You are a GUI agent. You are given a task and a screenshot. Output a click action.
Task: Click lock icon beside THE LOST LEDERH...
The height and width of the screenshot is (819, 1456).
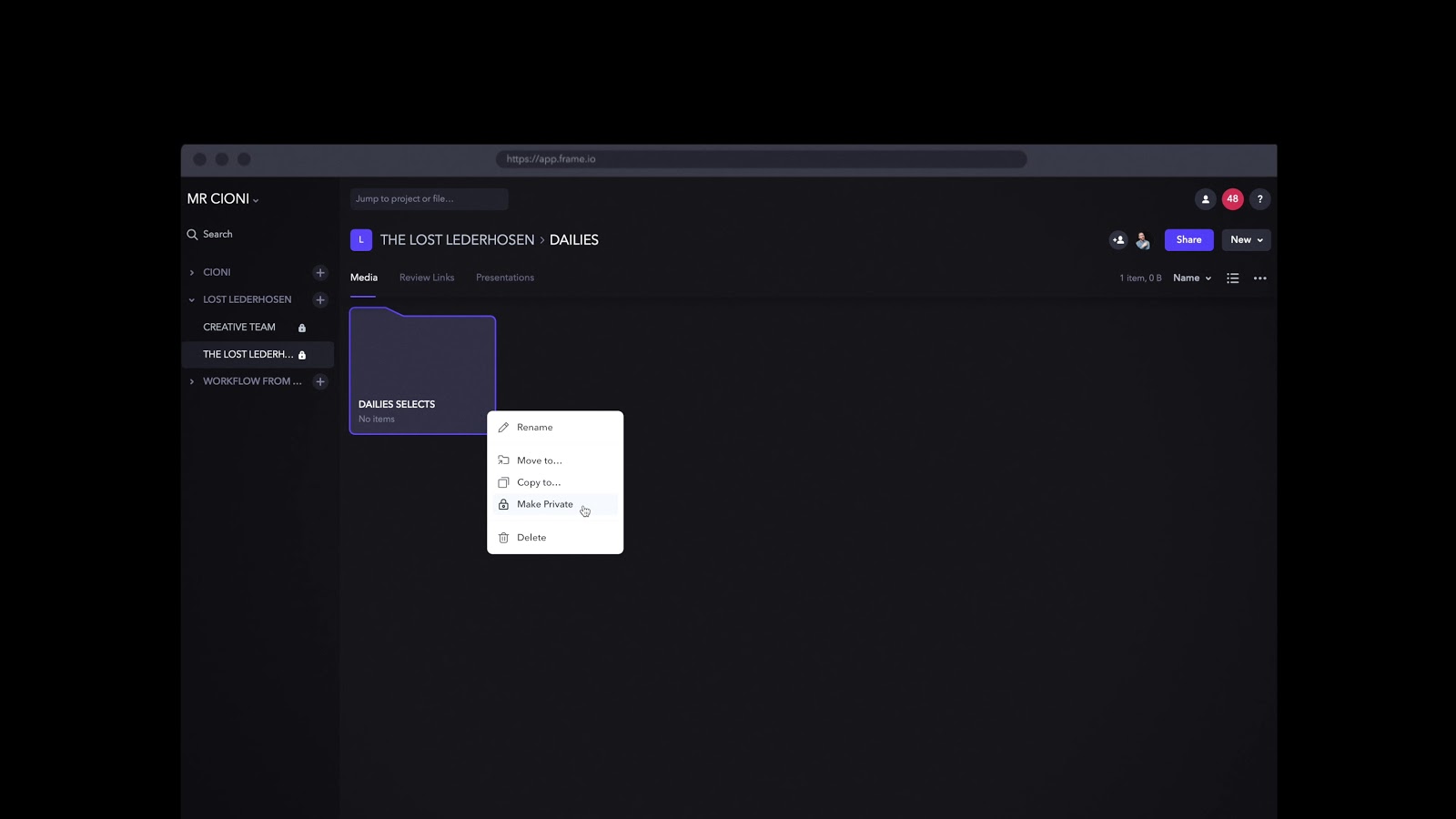(302, 355)
